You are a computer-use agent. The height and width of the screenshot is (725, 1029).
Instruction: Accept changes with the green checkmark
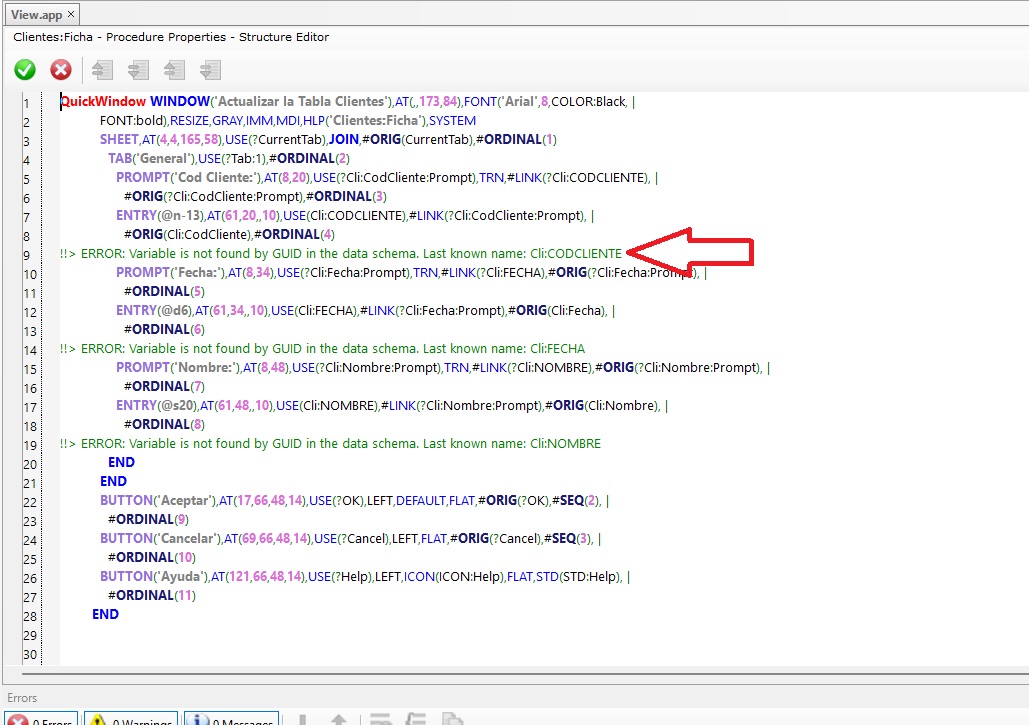25,70
